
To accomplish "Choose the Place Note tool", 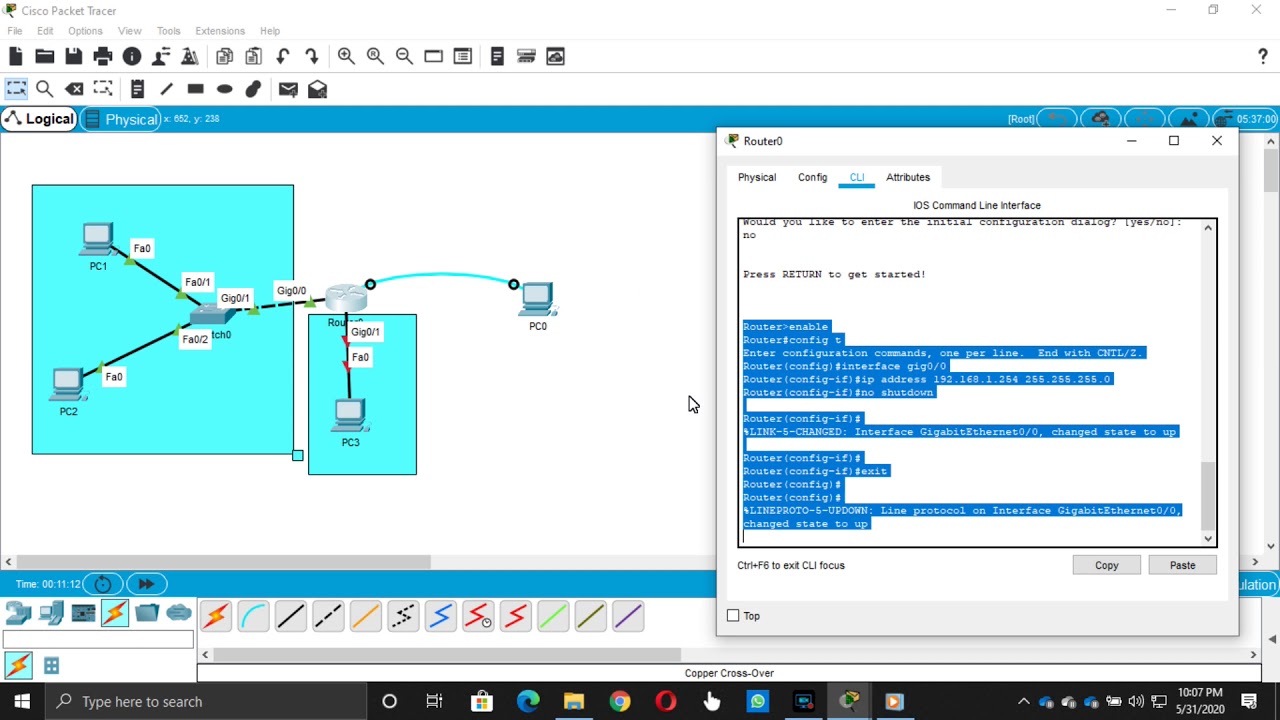I will pyautogui.click(x=137, y=89).
